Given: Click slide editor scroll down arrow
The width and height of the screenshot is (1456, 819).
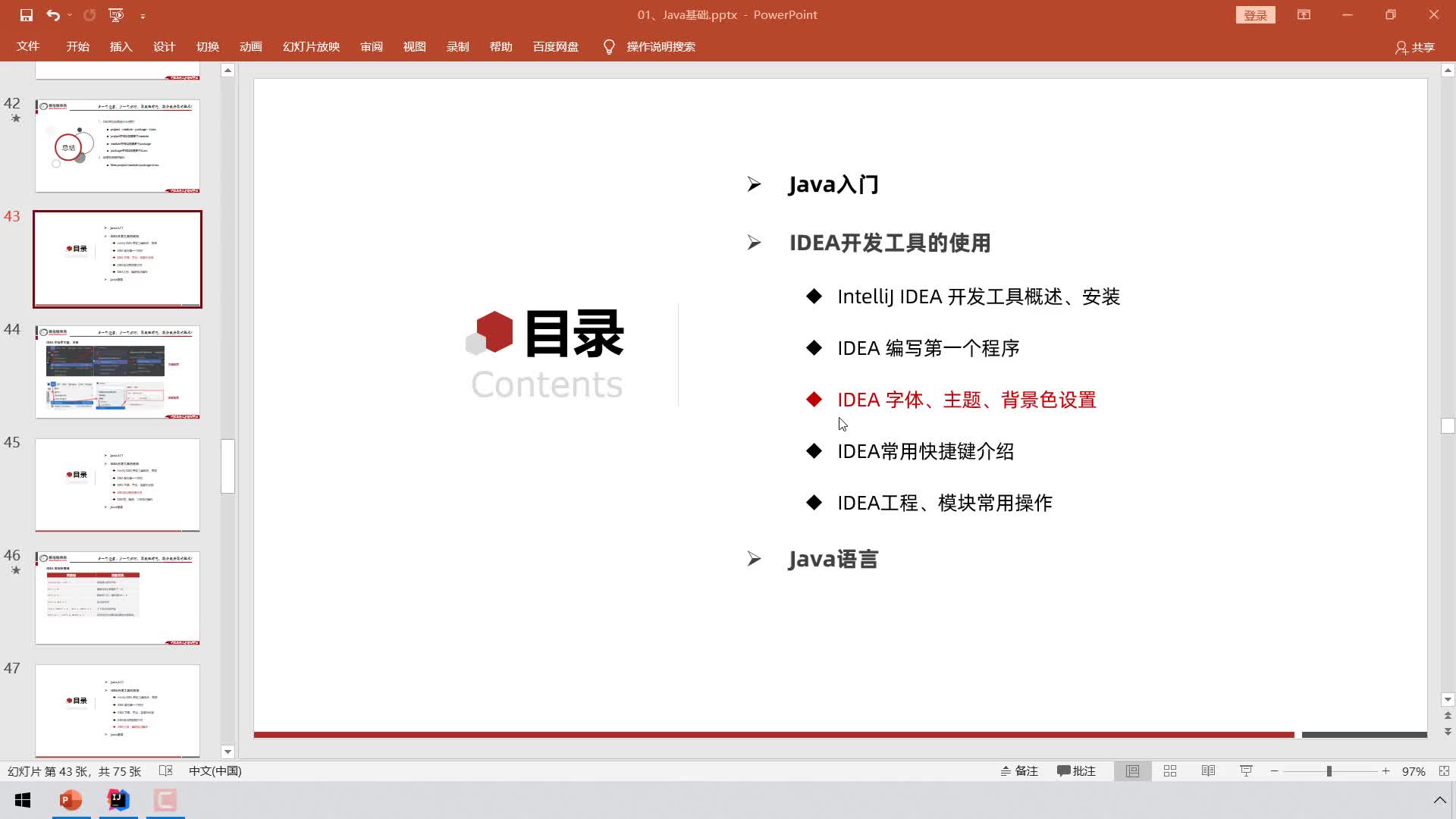Looking at the screenshot, I should coord(1448,700).
